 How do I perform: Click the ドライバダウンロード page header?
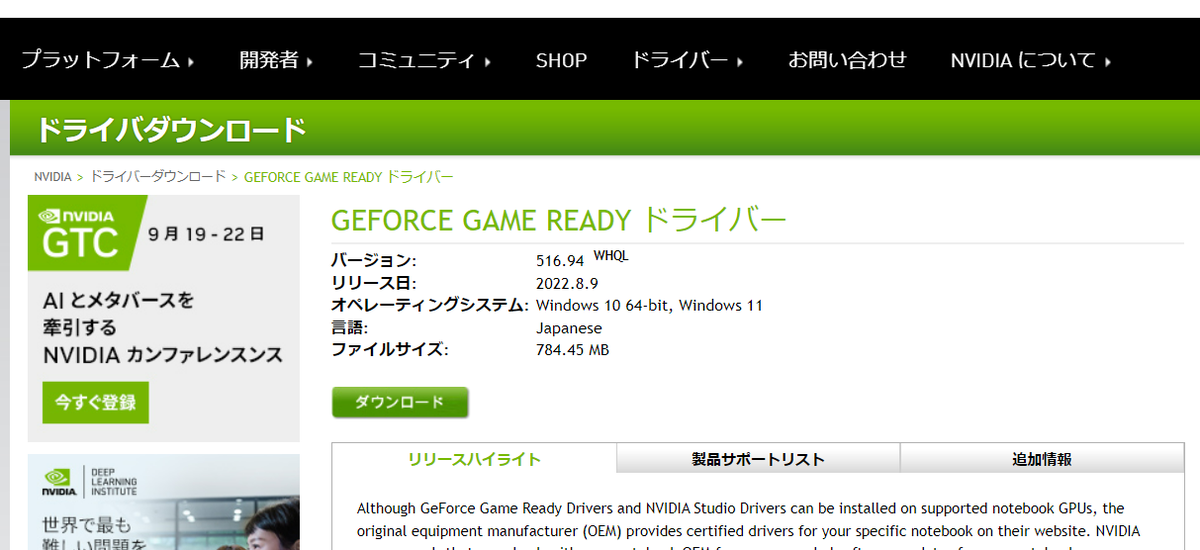[171, 130]
